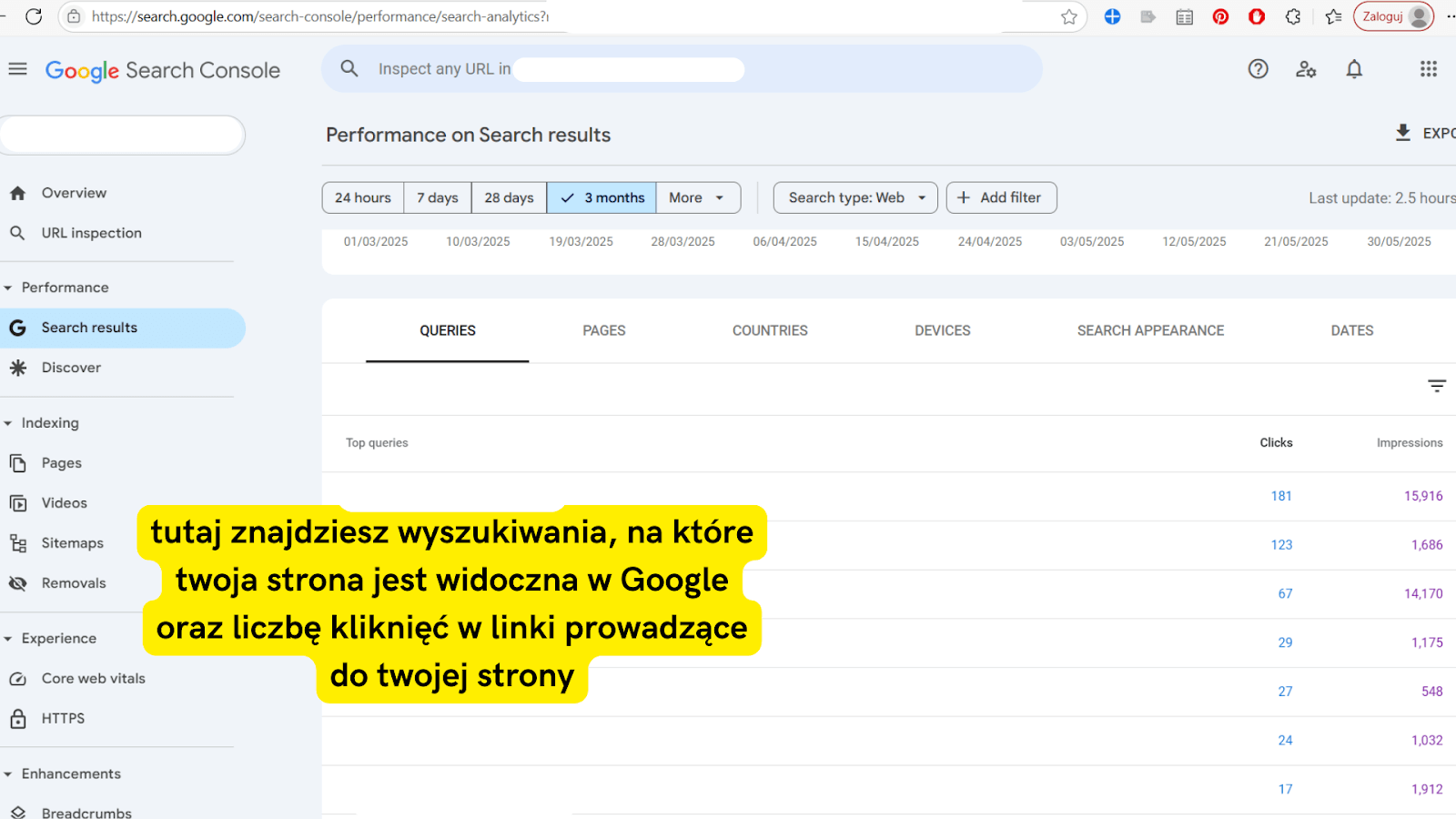Bookmark this page with the star
1456x819 pixels.
(1069, 16)
